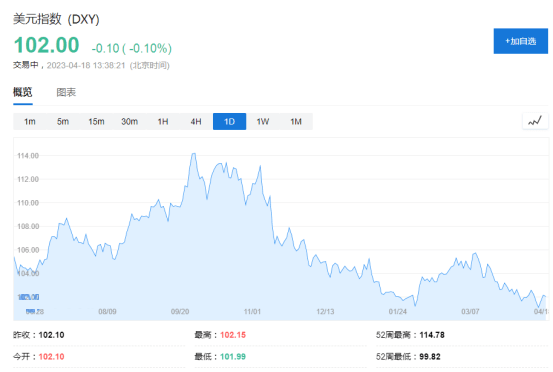Click the 106.00 y-axis label
Image resolution: width=553 pixels, height=372 pixels.
28,250
